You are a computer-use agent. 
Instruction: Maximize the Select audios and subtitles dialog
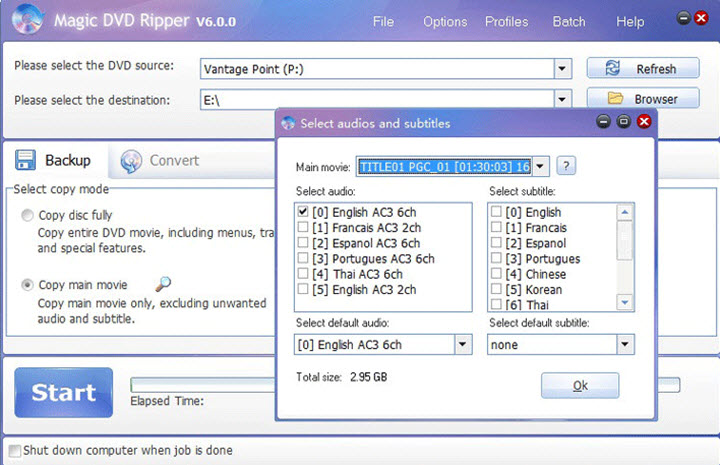[624, 122]
